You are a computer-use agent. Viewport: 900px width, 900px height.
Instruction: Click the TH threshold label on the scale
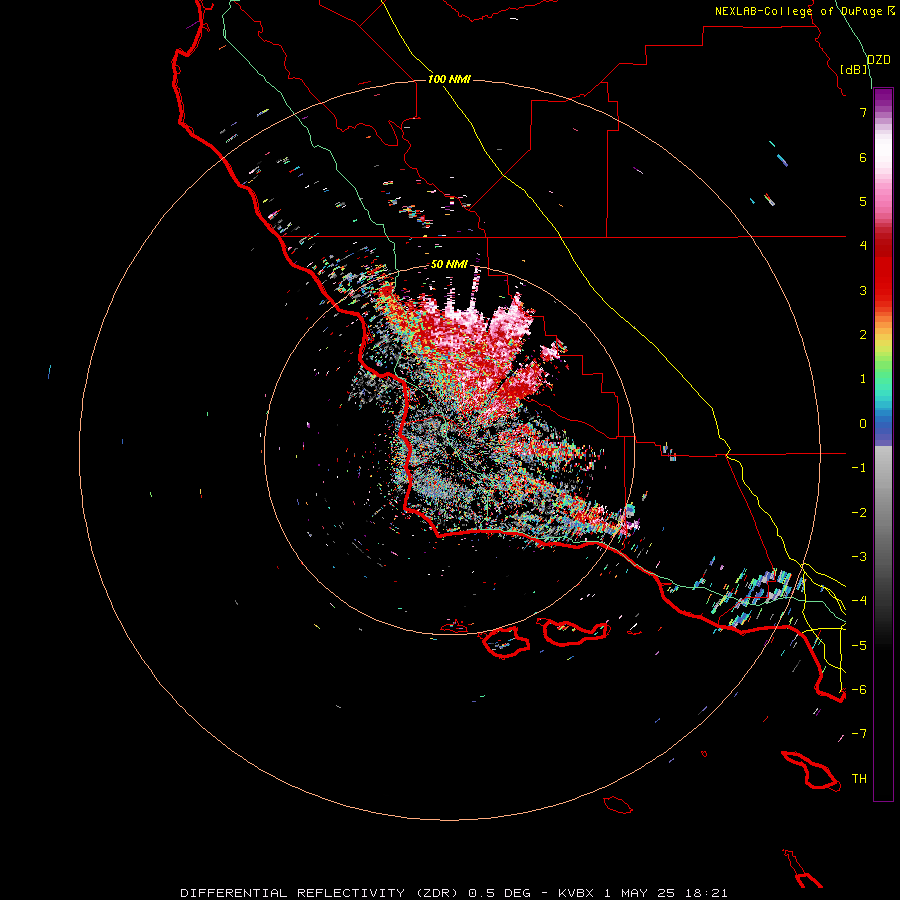(859, 779)
